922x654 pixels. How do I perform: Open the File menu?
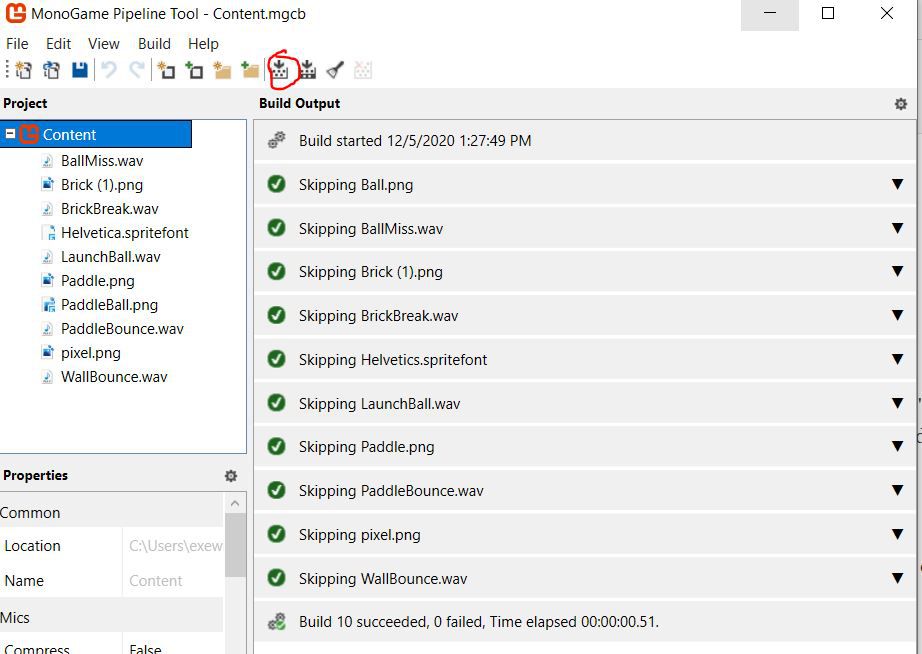(x=17, y=44)
